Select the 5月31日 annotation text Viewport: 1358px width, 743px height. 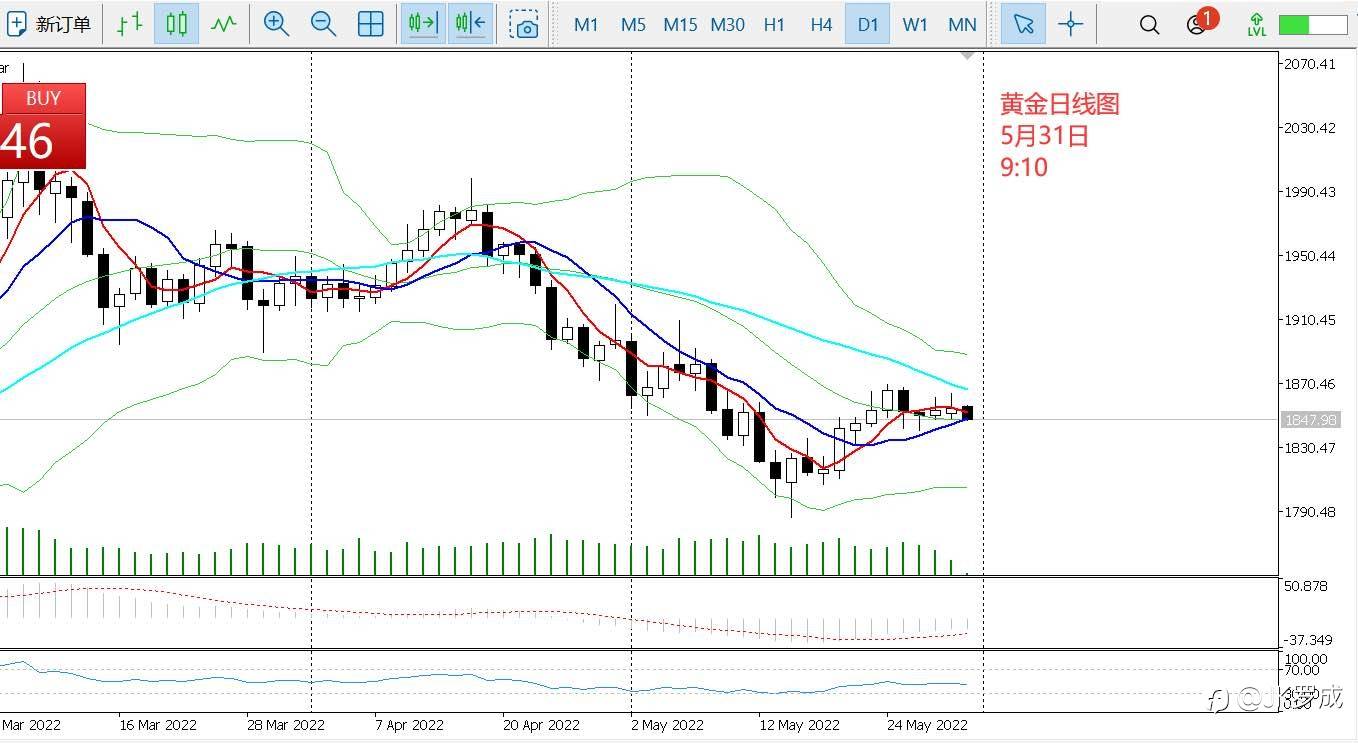point(1044,135)
